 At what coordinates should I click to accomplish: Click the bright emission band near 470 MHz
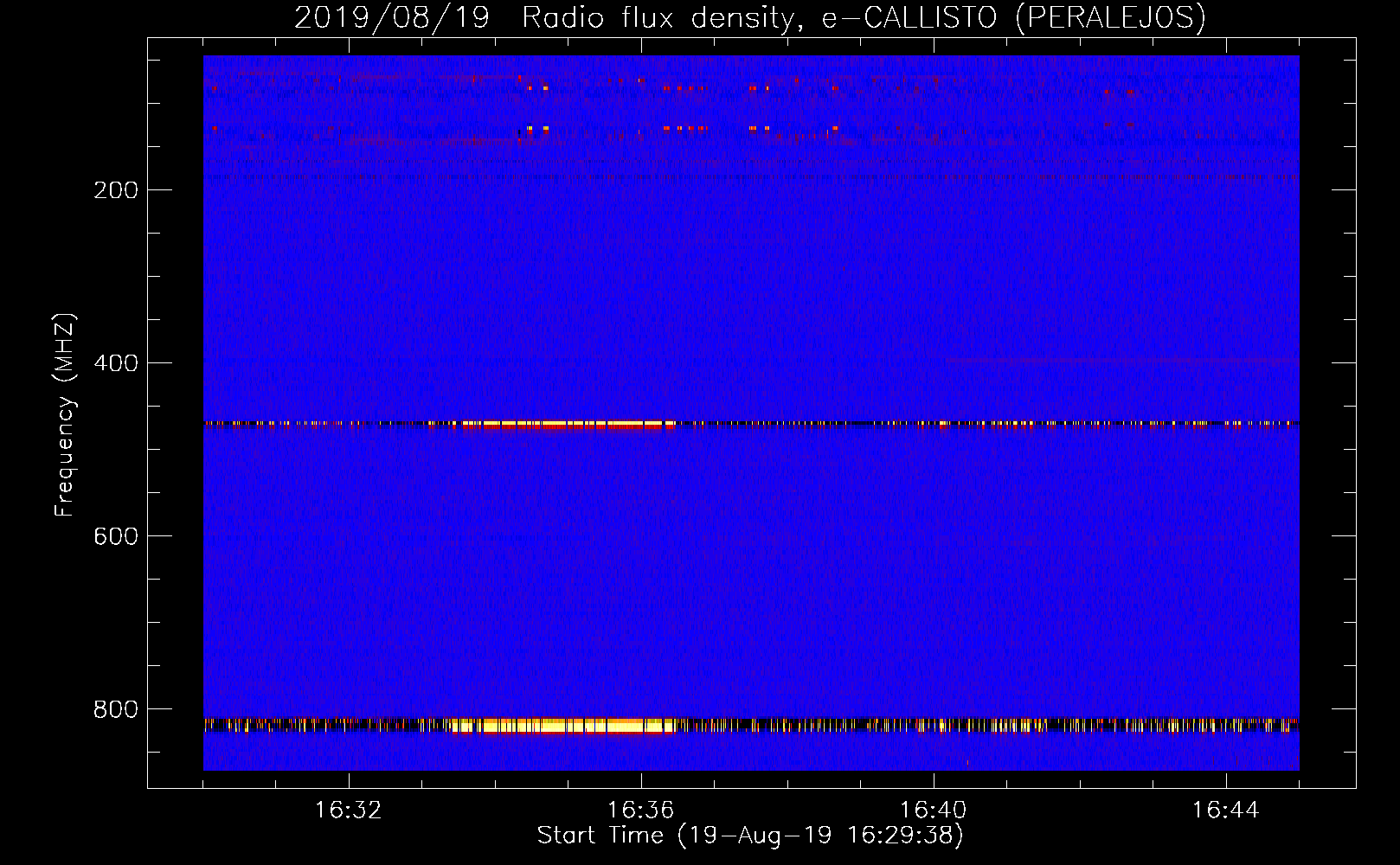(568, 425)
